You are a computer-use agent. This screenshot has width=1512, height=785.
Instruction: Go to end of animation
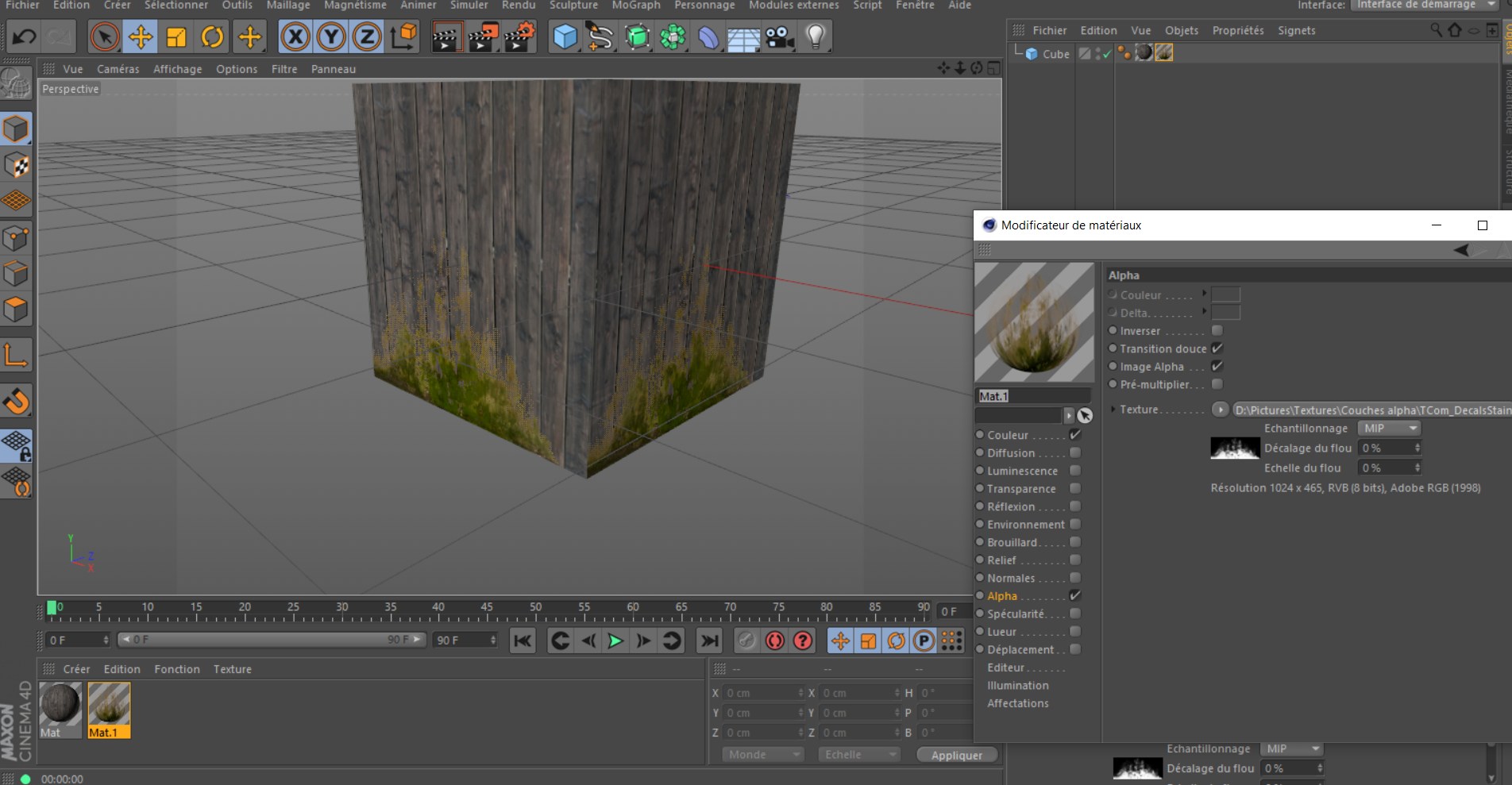tap(710, 641)
